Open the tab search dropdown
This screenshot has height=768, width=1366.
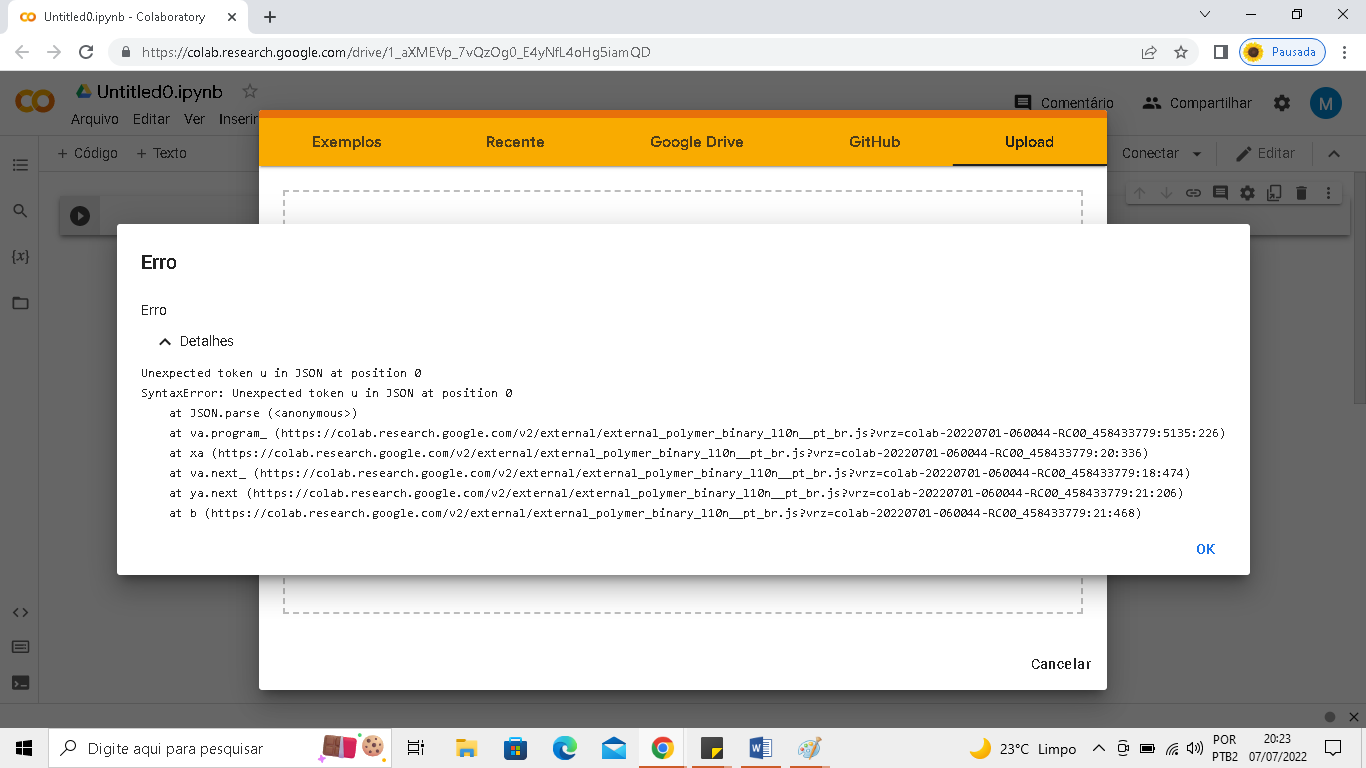[x=1205, y=15]
